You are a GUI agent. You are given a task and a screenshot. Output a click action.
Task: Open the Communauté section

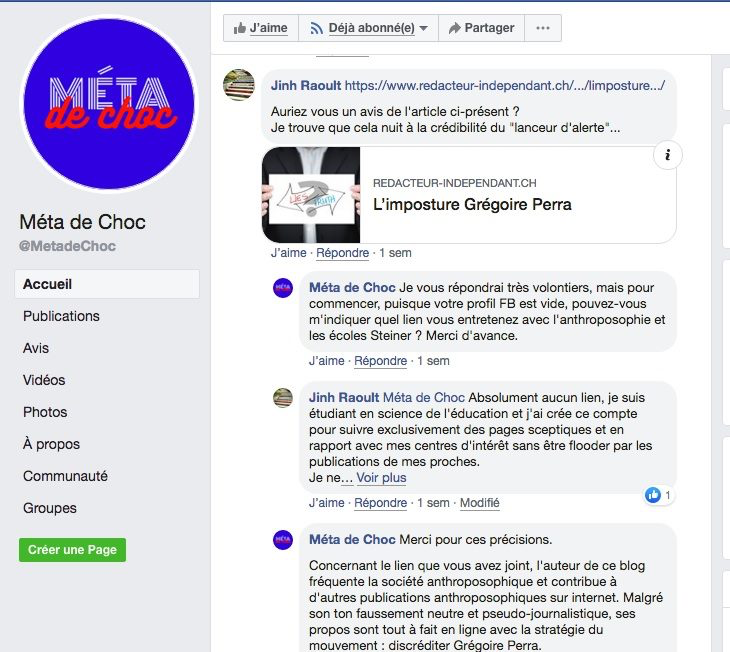[x=65, y=476]
